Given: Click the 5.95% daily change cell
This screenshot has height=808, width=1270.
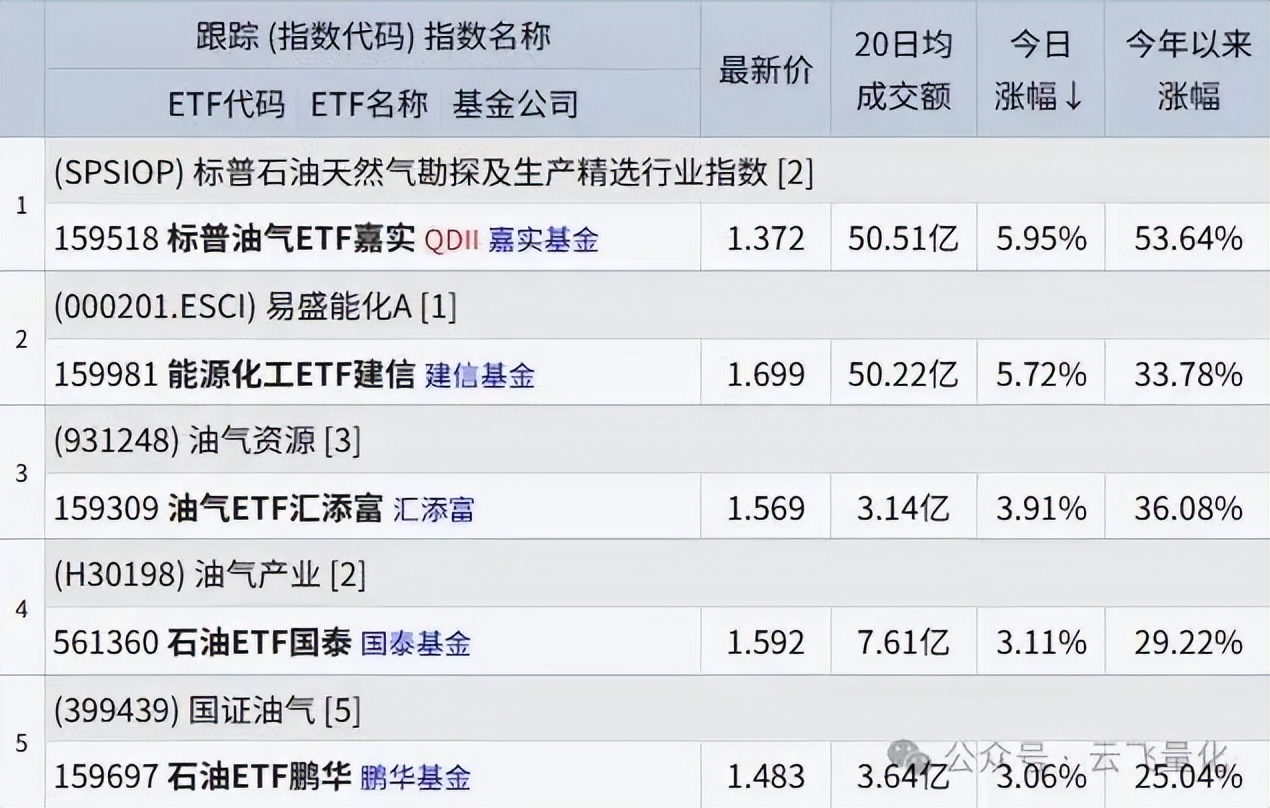Looking at the screenshot, I should point(1040,238).
